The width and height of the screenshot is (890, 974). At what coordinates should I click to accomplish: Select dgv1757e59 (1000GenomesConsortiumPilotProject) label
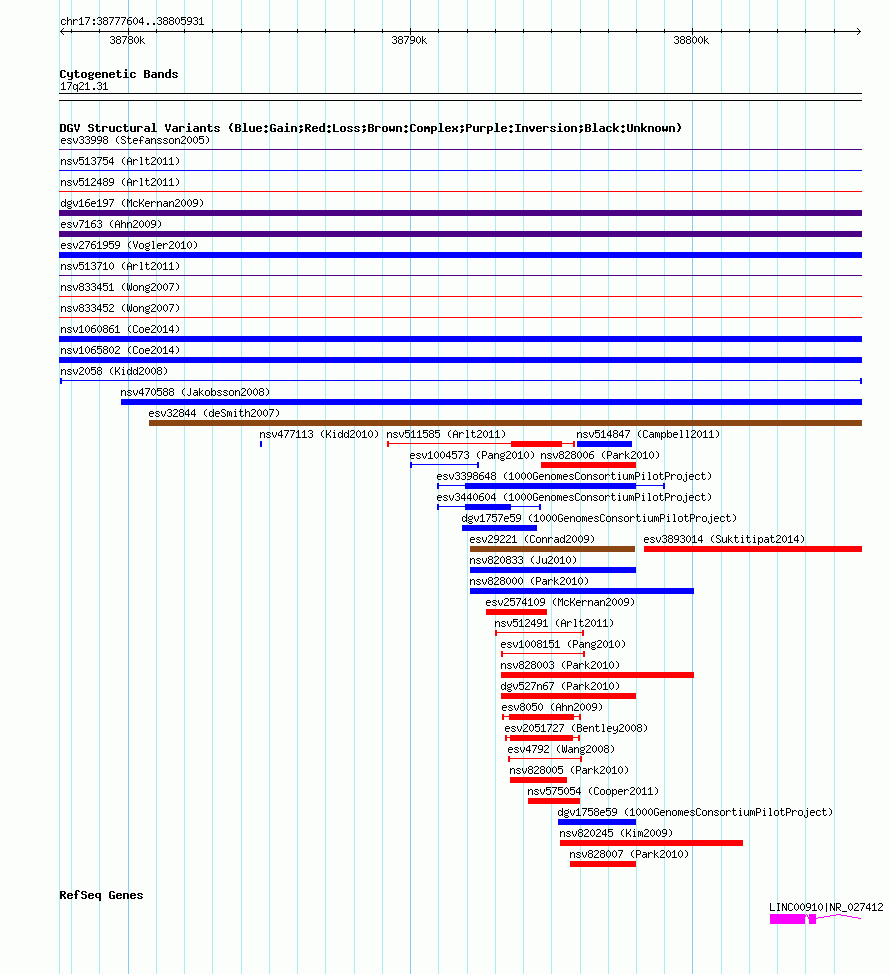pos(599,519)
